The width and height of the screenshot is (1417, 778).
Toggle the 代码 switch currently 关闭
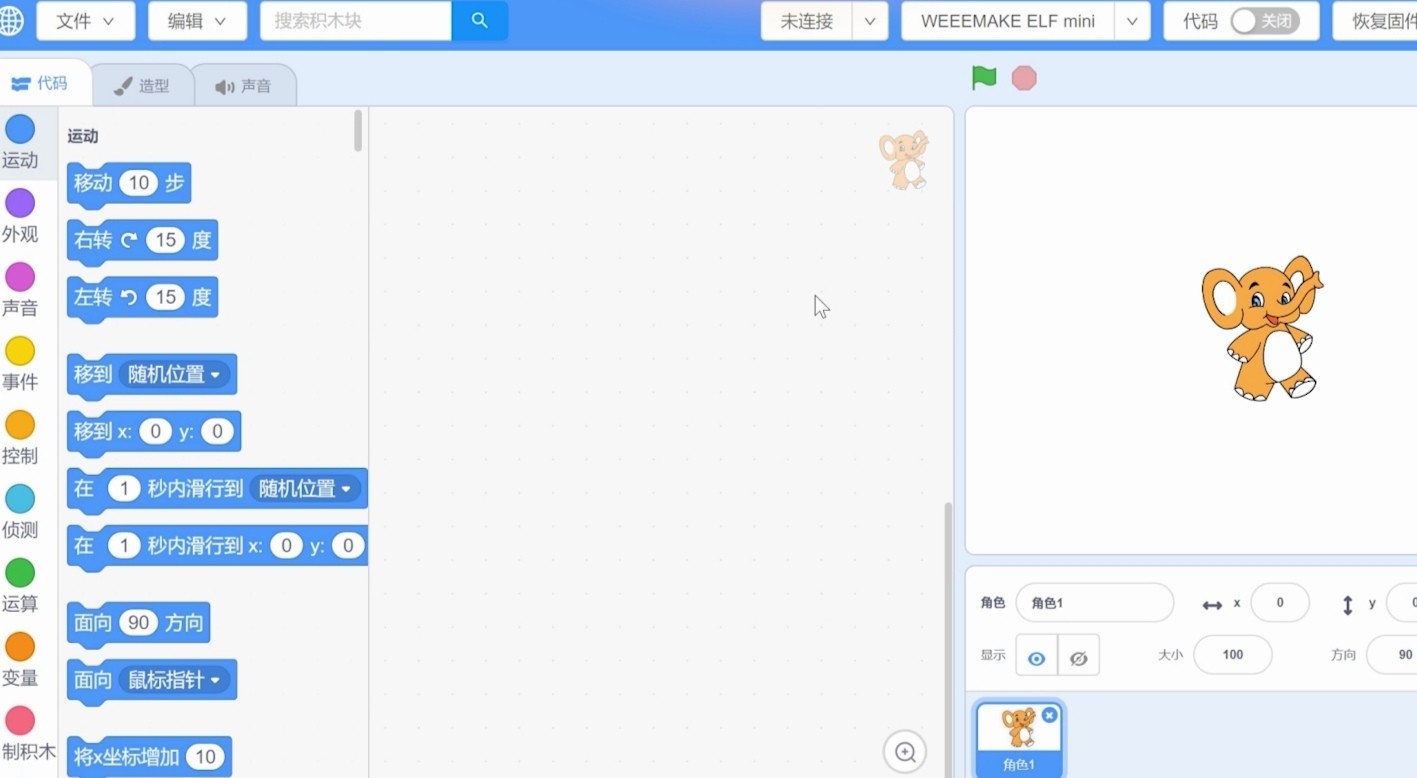pos(1265,21)
